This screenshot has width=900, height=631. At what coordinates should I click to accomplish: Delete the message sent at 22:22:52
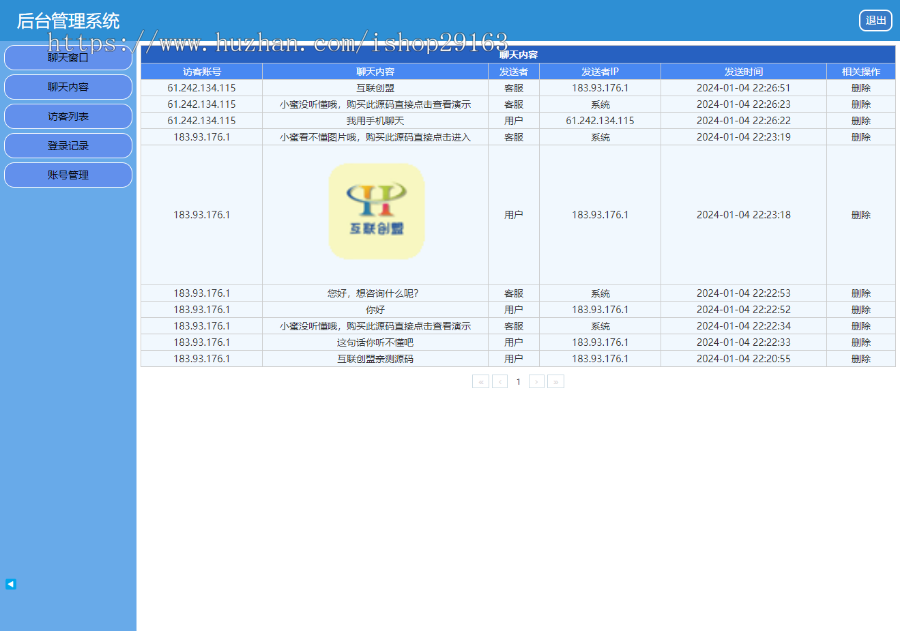point(861,309)
